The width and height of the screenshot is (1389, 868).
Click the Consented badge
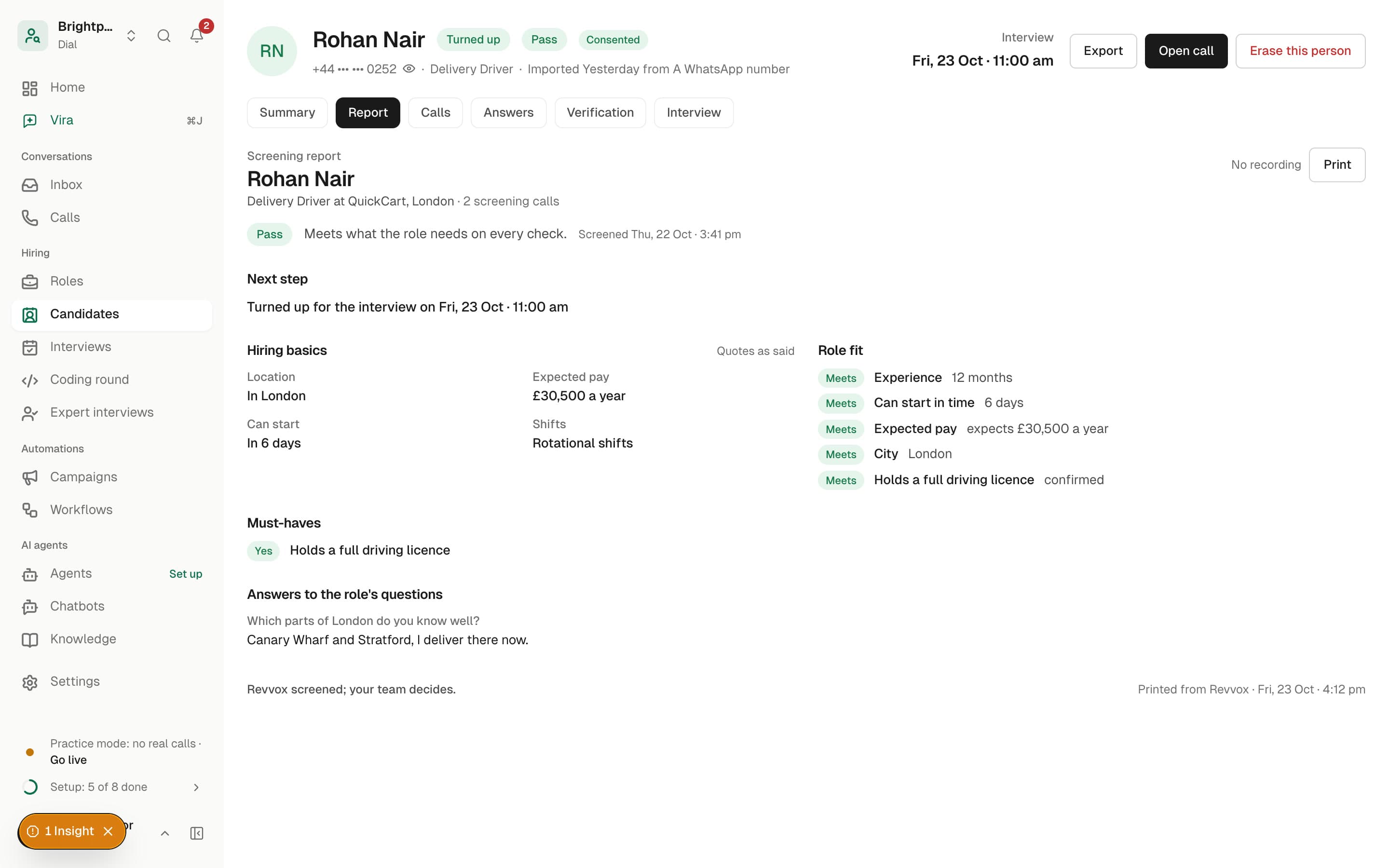[x=613, y=40]
